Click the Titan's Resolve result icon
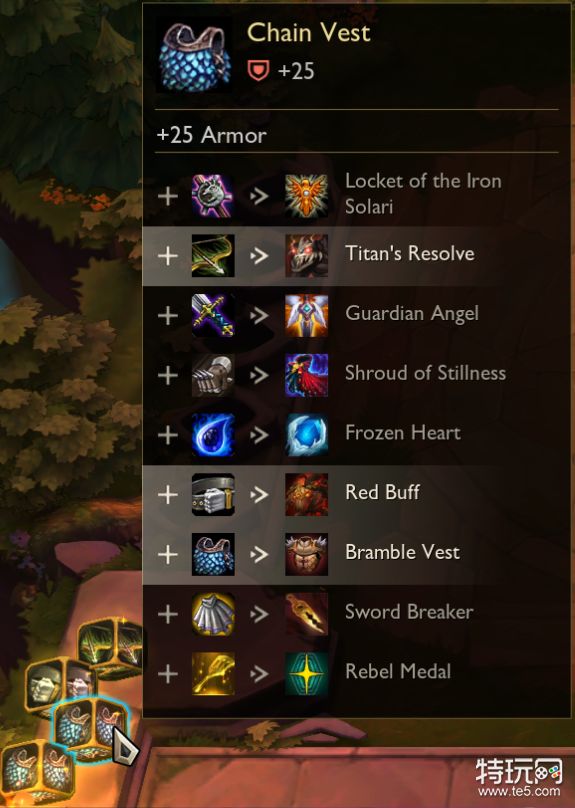Screen dimensions: 575x808 click(x=307, y=256)
